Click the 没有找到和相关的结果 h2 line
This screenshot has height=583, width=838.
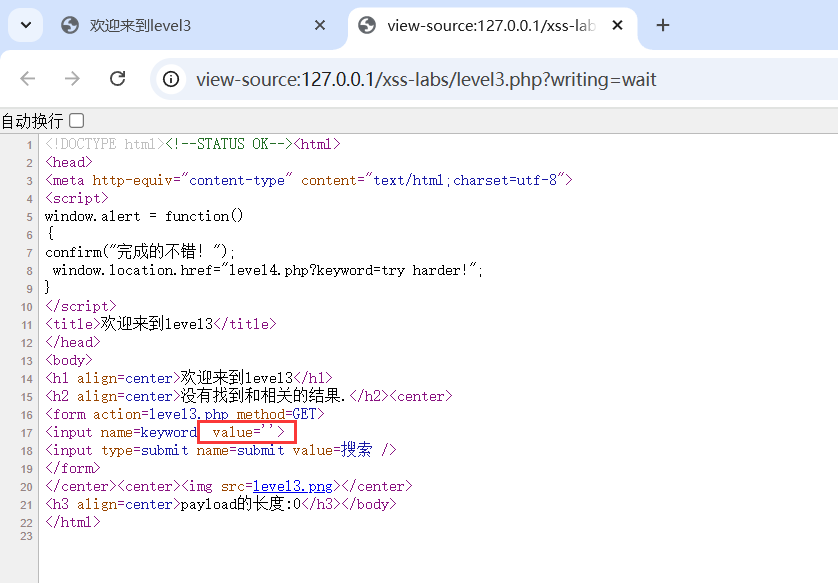click(x=249, y=396)
